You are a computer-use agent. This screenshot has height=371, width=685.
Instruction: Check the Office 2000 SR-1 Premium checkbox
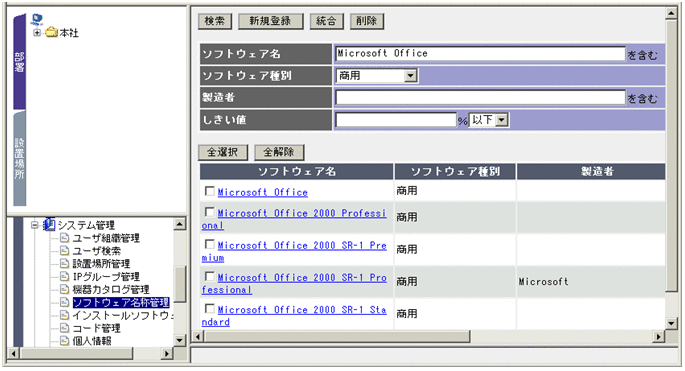[x=210, y=244]
